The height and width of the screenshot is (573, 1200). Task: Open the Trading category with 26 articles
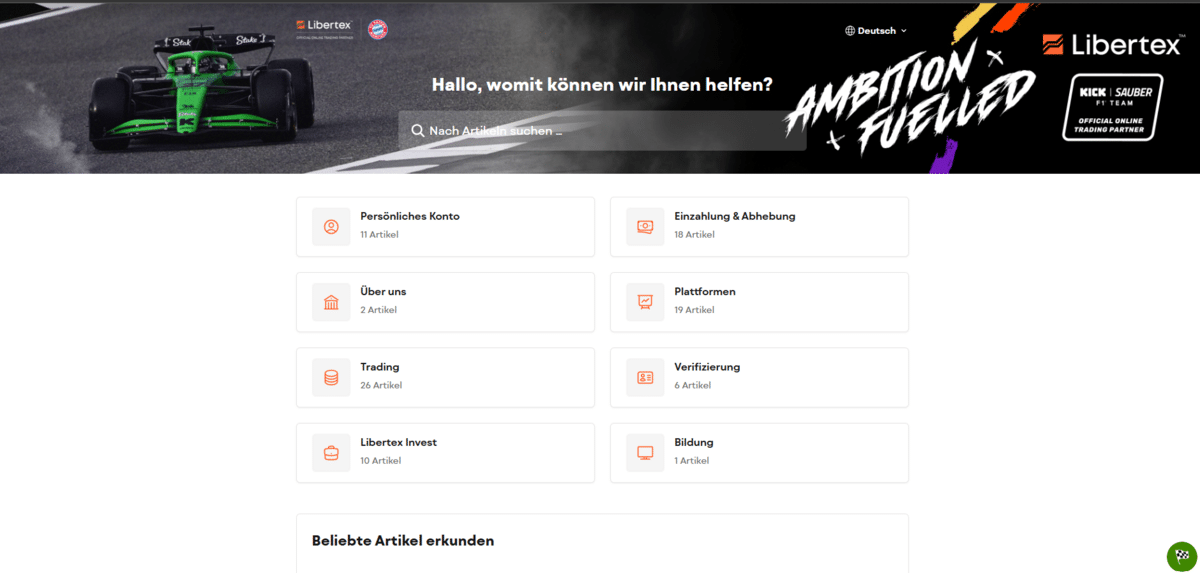445,377
